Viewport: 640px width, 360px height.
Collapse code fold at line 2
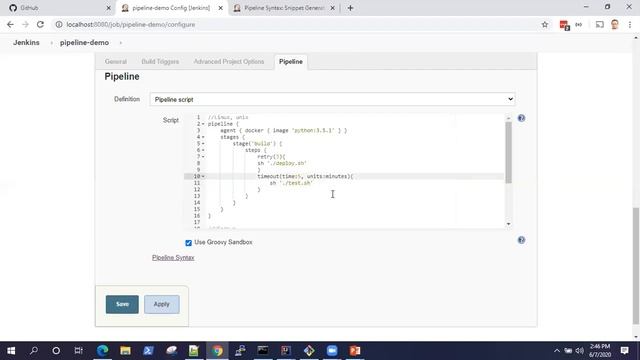(203, 124)
